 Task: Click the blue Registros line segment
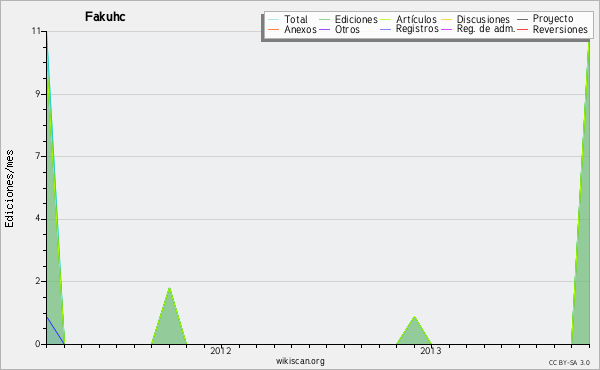55,330
